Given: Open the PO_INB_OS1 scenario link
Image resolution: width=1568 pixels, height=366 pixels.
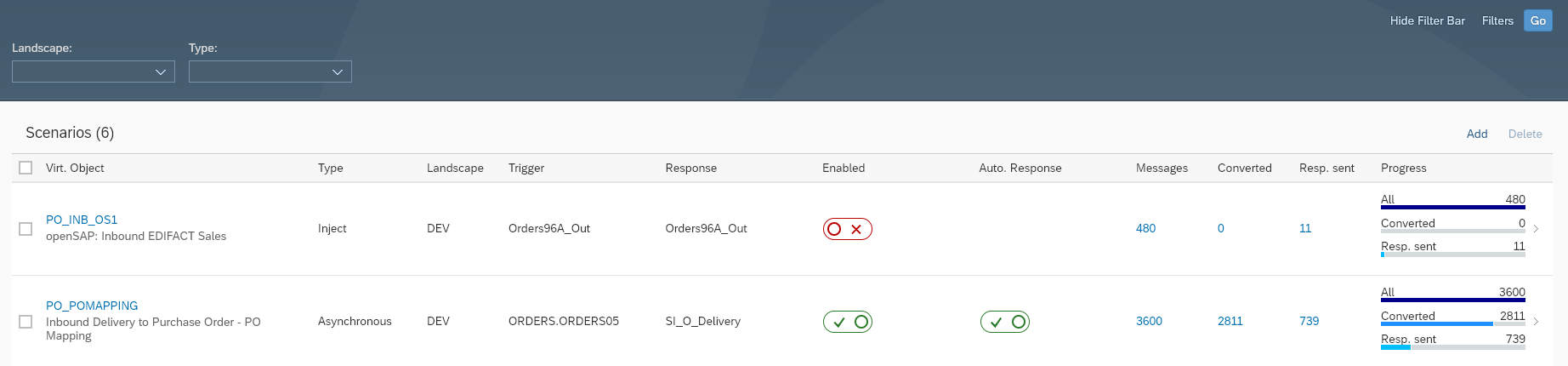Looking at the screenshot, I should coord(82,220).
